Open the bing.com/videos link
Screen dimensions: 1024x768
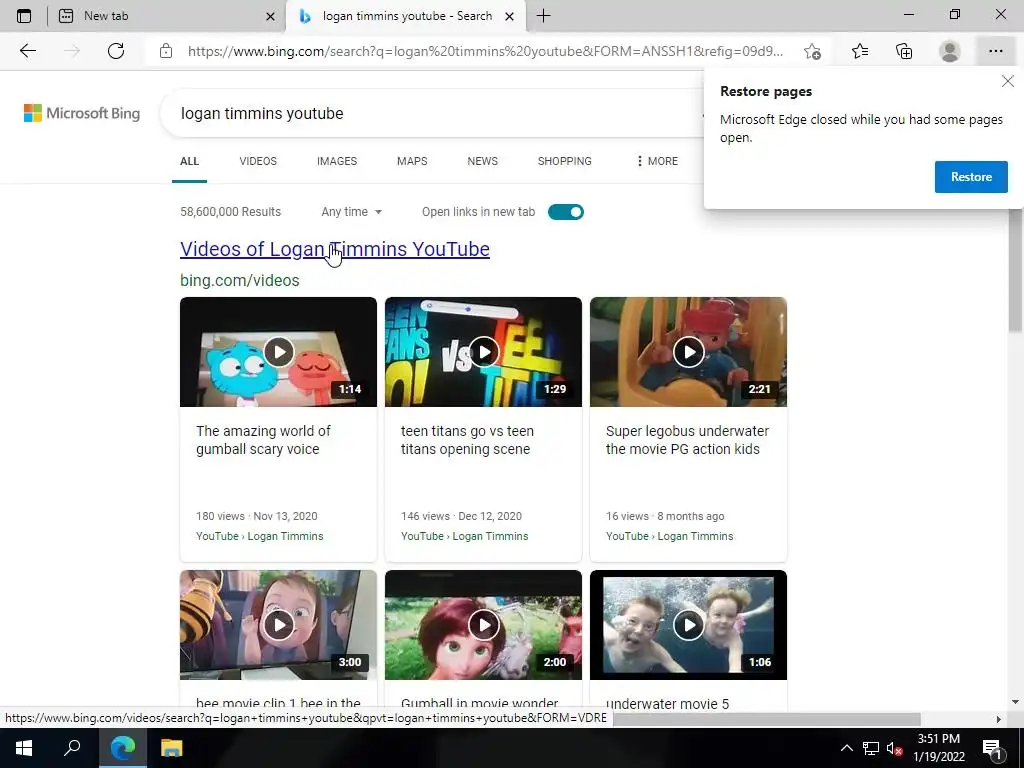click(x=240, y=280)
